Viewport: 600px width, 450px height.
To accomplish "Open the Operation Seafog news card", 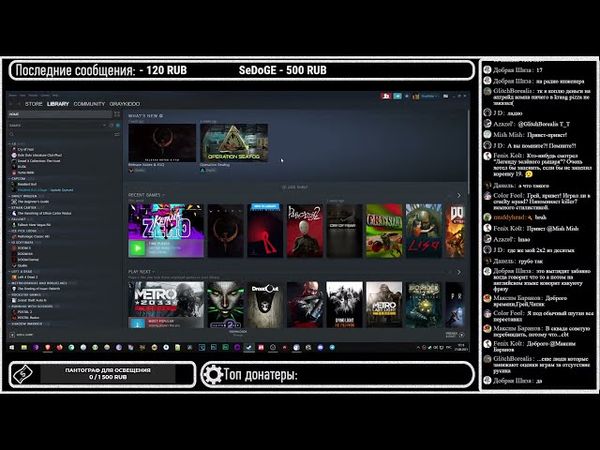I will 234,142.
